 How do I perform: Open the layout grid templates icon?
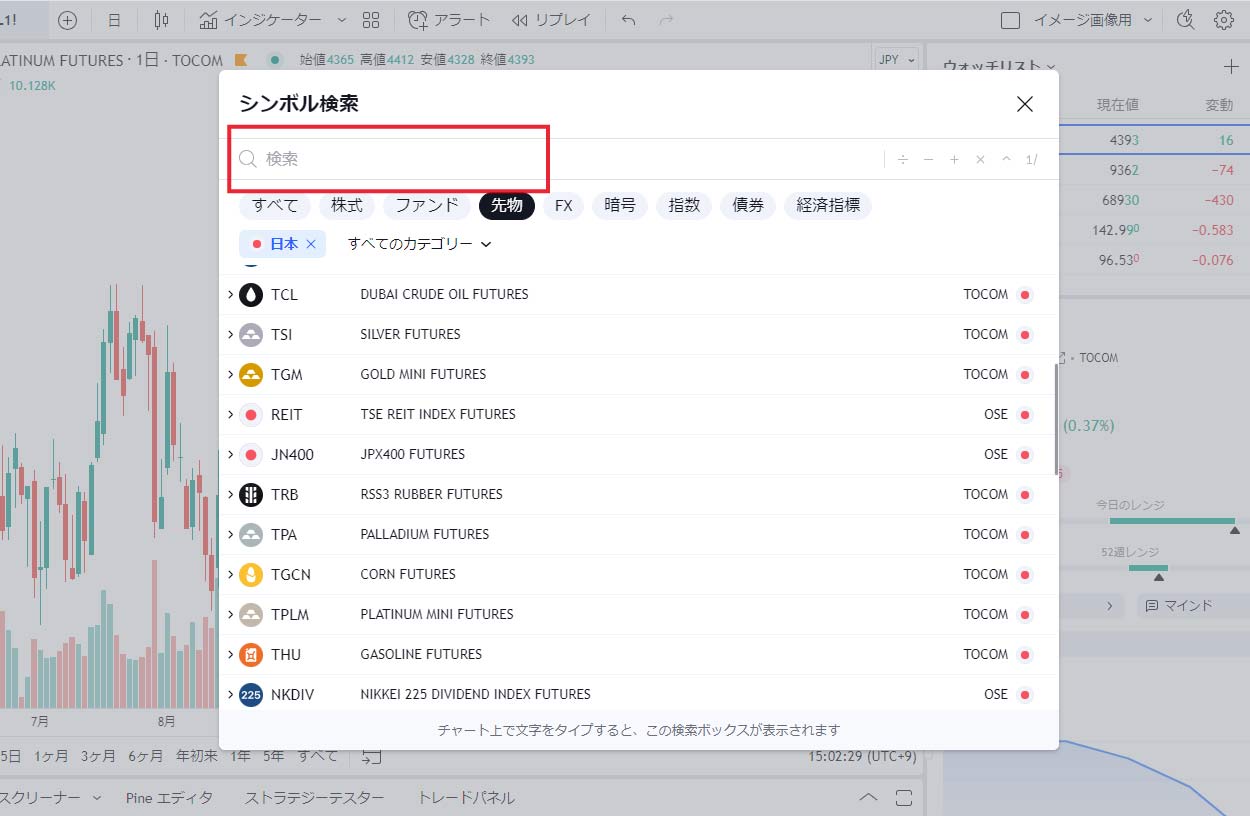pos(371,20)
